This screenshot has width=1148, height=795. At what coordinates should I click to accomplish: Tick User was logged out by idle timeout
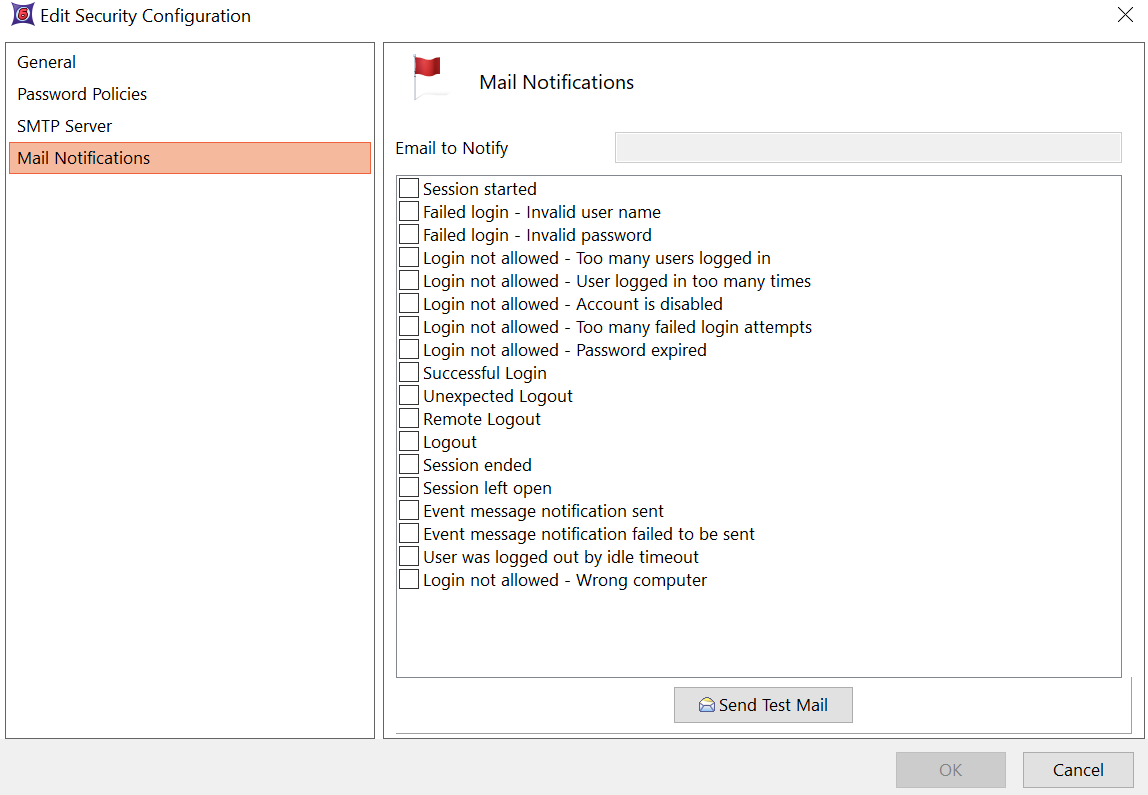pyautogui.click(x=409, y=556)
